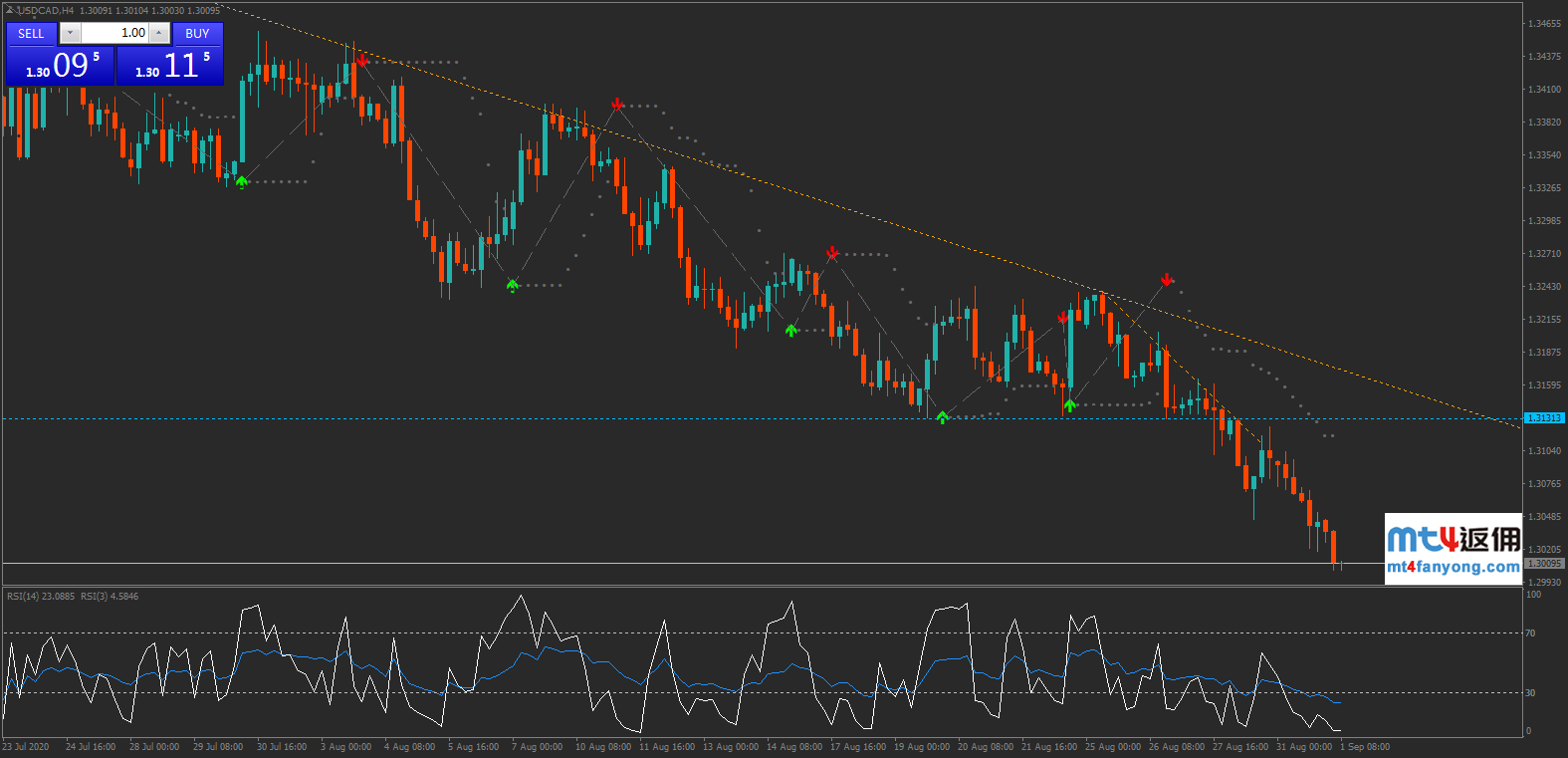The width and height of the screenshot is (1568, 758).
Task: Click the 1.30 11 buy price tile
Action: [x=170, y=66]
